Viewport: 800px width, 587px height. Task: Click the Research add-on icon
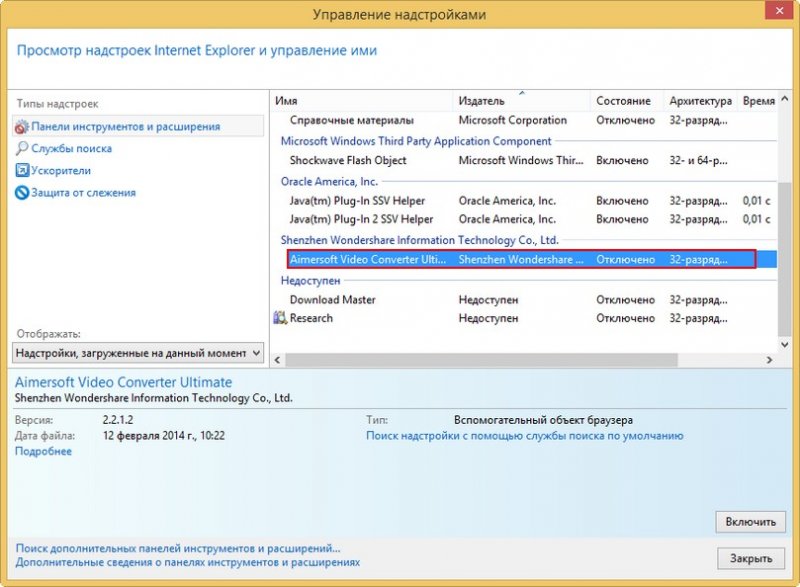coord(280,318)
